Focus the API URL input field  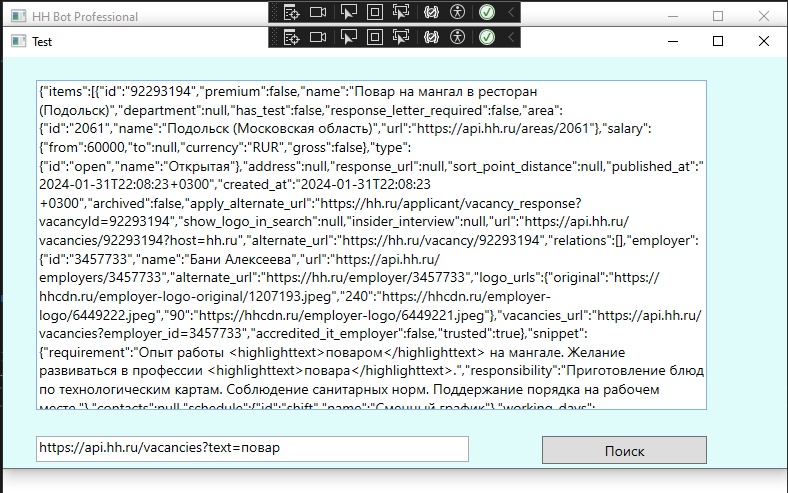[x=252, y=449]
